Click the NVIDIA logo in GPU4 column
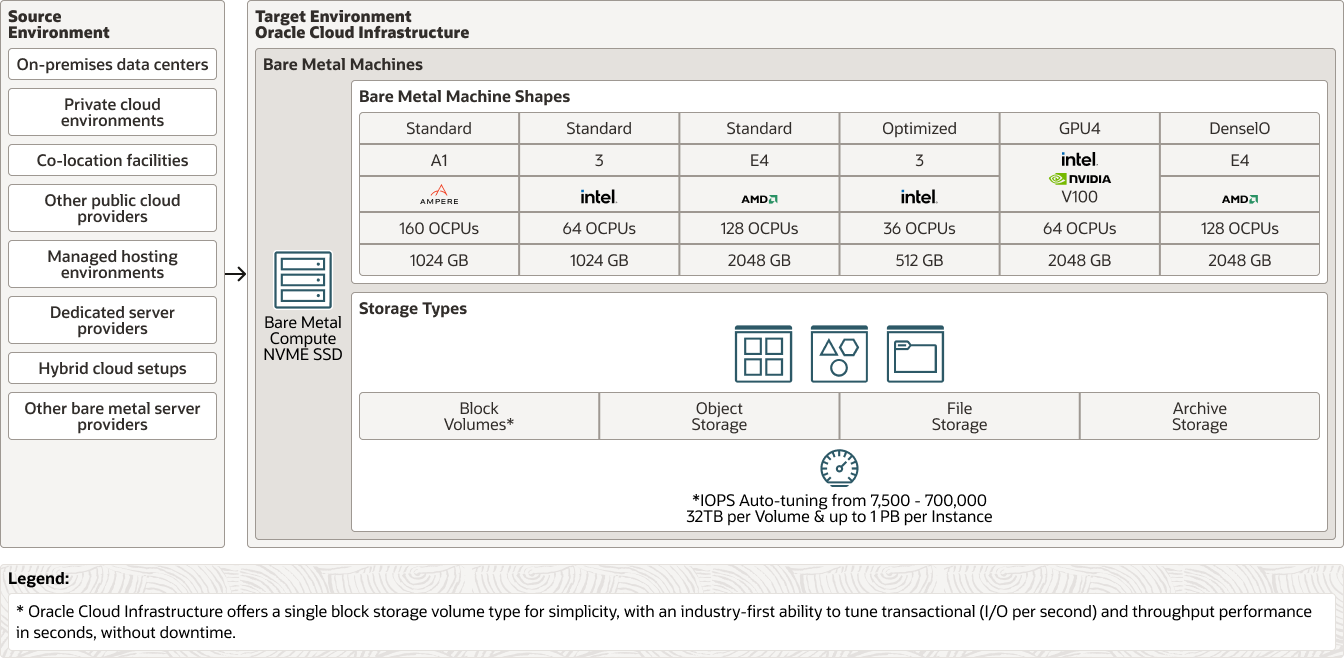Screen dimensions: 1344x658 (x=1079, y=179)
